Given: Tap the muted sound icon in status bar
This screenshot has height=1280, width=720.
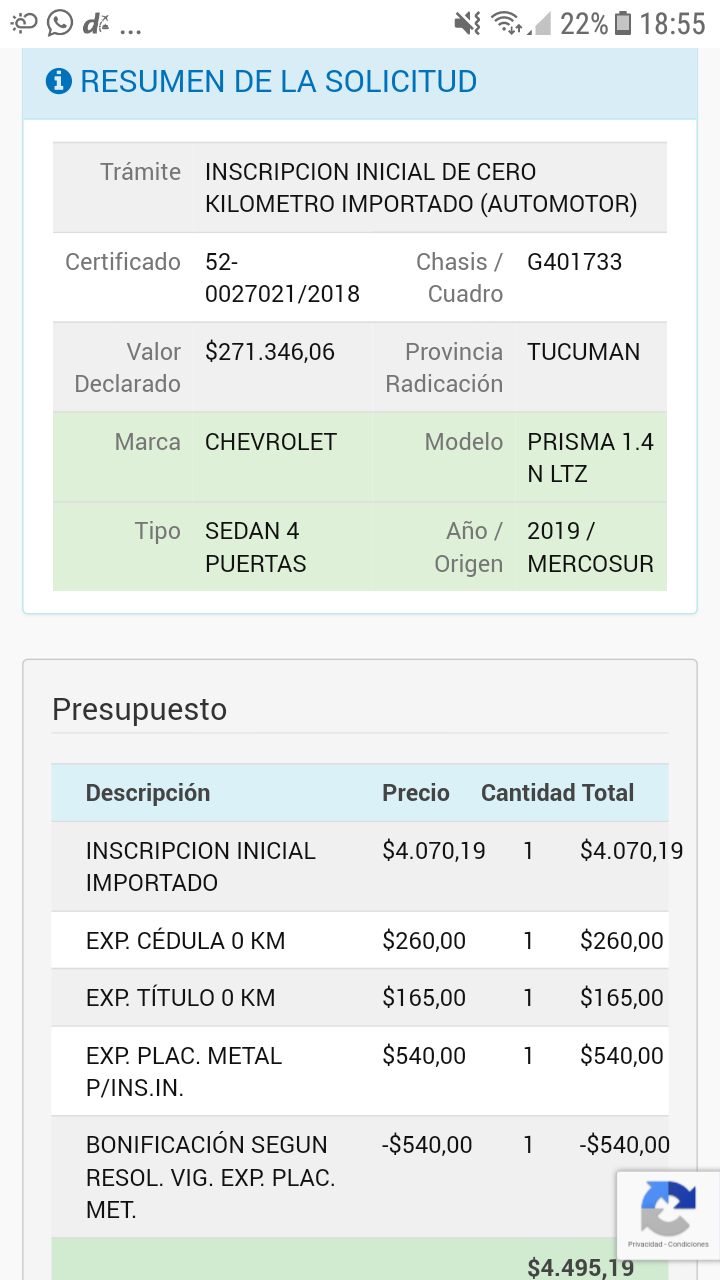Looking at the screenshot, I should pyautogui.click(x=467, y=23).
